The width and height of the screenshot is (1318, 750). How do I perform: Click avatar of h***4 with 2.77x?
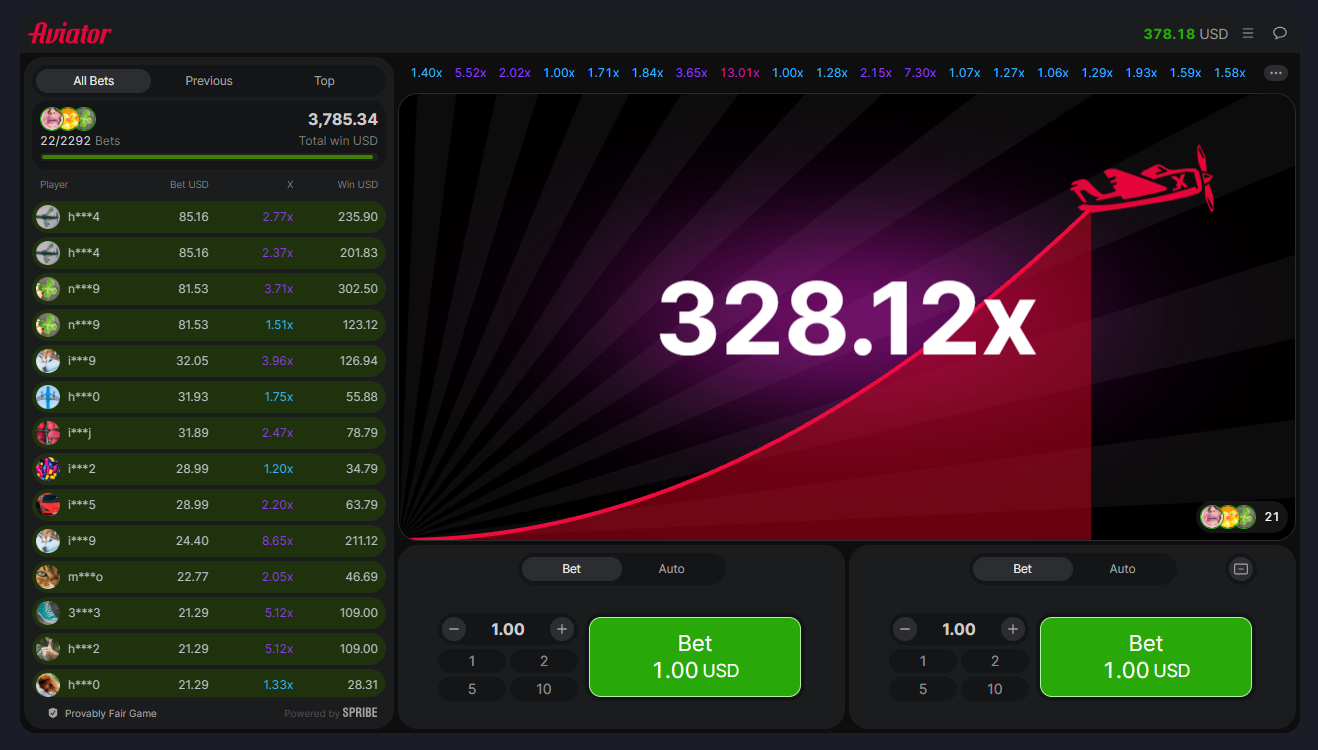click(47, 217)
